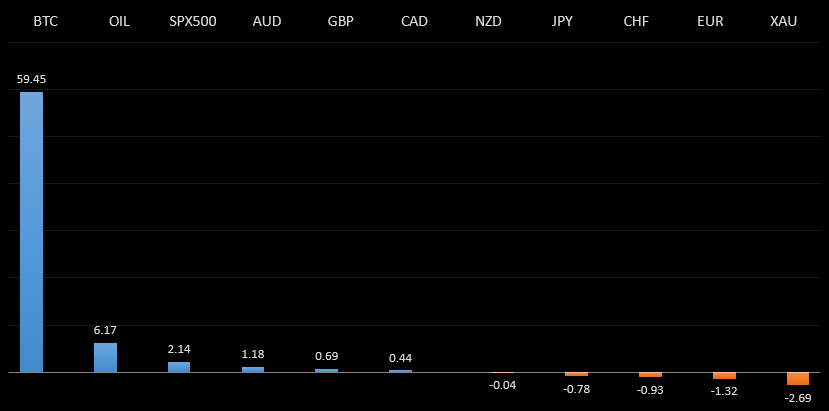
Task: Select the small AUD bar
Action: tap(253, 369)
